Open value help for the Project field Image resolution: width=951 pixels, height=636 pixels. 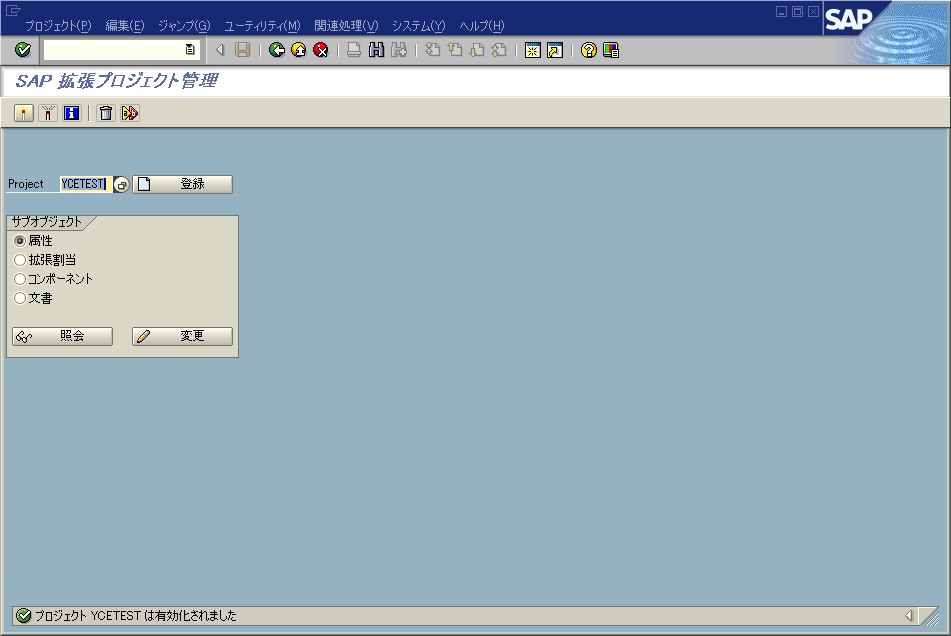click(x=119, y=184)
